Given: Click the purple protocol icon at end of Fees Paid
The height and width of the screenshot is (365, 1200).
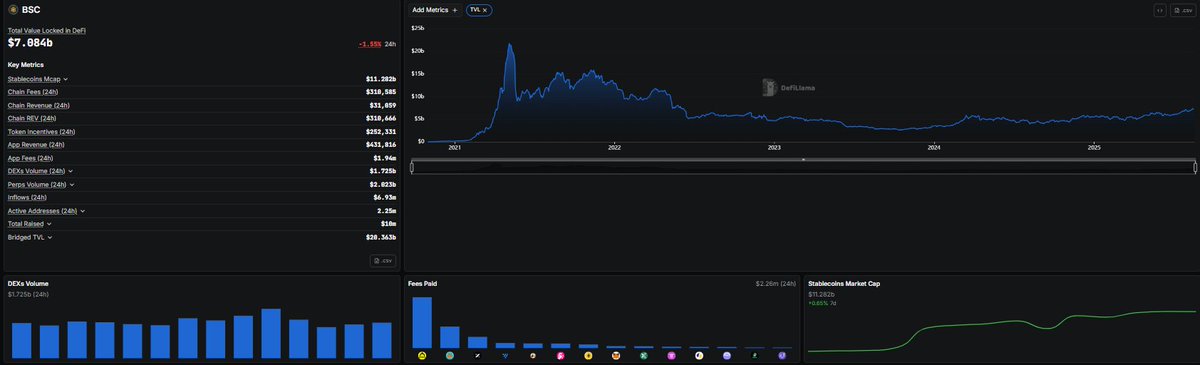Looking at the screenshot, I should point(782,355).
